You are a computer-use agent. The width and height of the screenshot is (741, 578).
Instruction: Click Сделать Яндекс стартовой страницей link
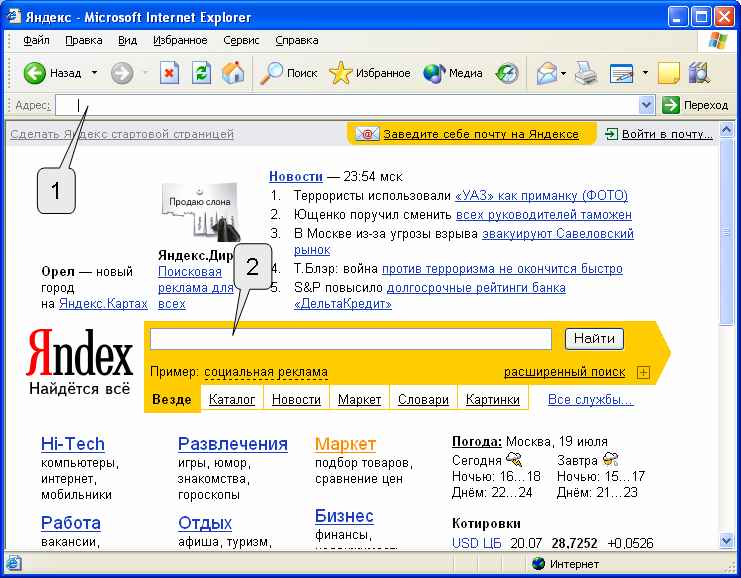[x=122, y=134]
